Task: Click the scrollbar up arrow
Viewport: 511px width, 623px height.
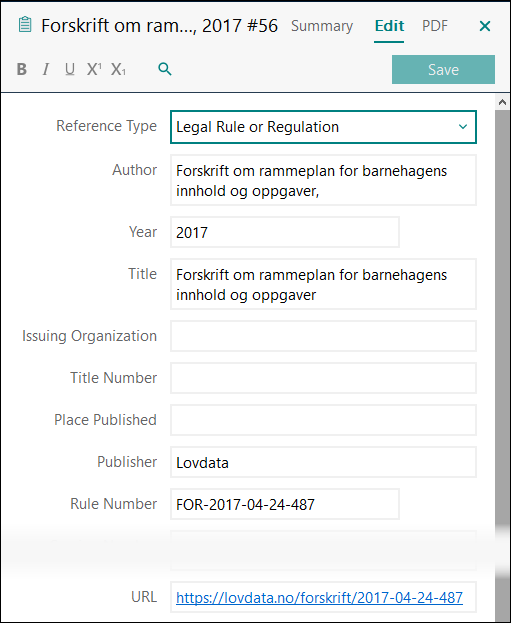Action: coord(502,103)
